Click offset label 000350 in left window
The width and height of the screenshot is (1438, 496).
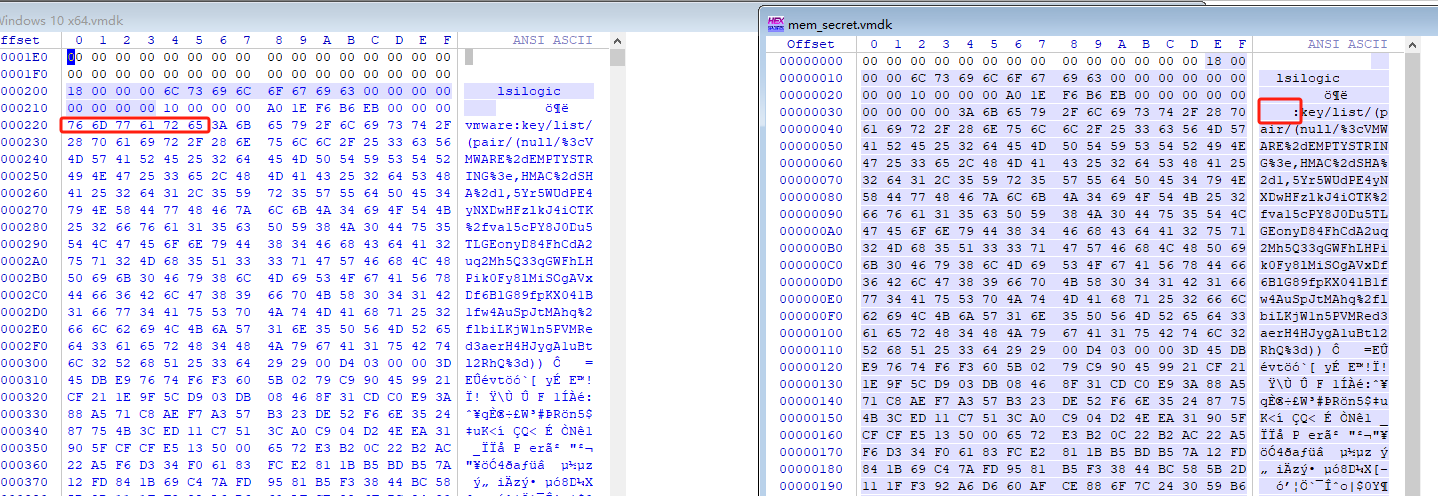(x=24, y=448)
